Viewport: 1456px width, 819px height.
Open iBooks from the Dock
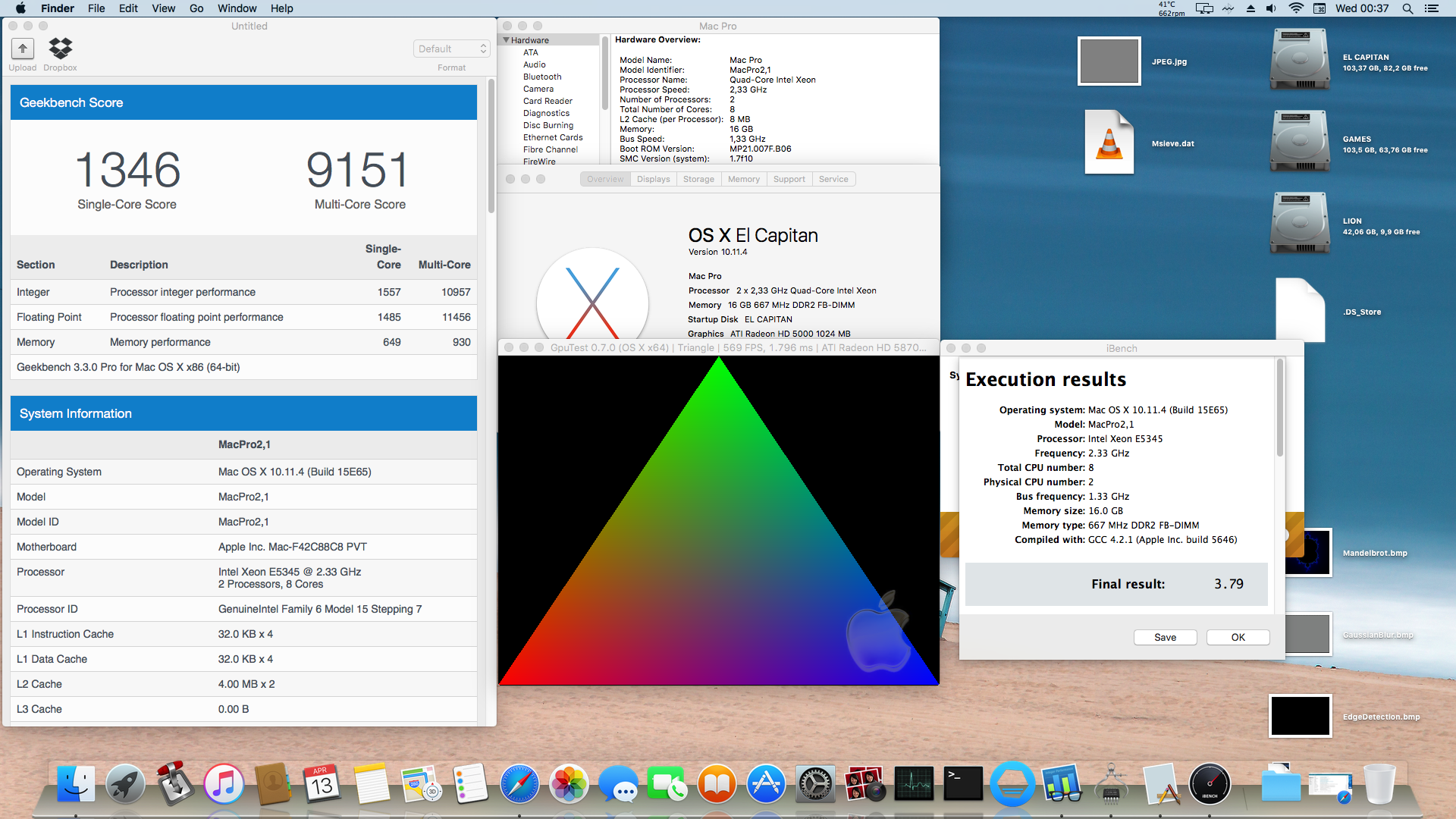(x=717, y=783)
